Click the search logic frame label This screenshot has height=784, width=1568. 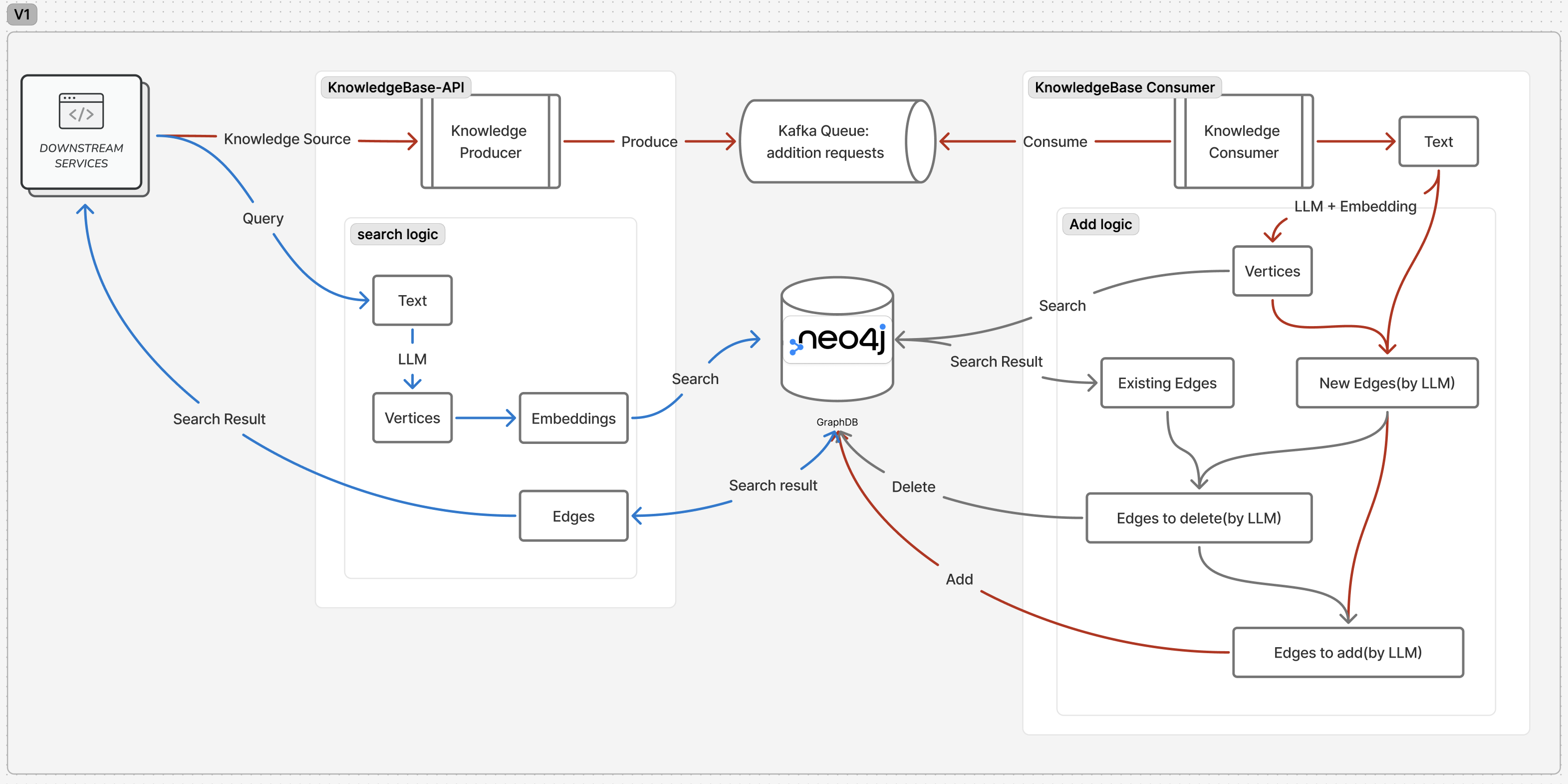coord(397,235)
